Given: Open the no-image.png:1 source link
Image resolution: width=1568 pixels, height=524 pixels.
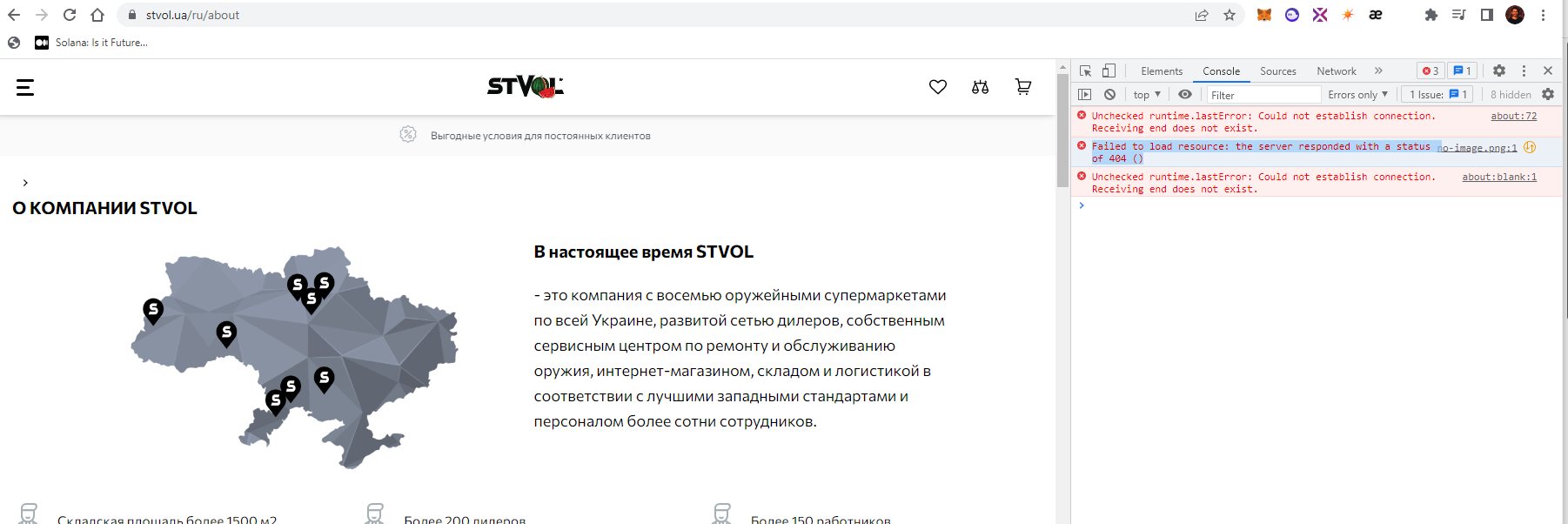Looking at the screenshot, I should [1478, 148].
